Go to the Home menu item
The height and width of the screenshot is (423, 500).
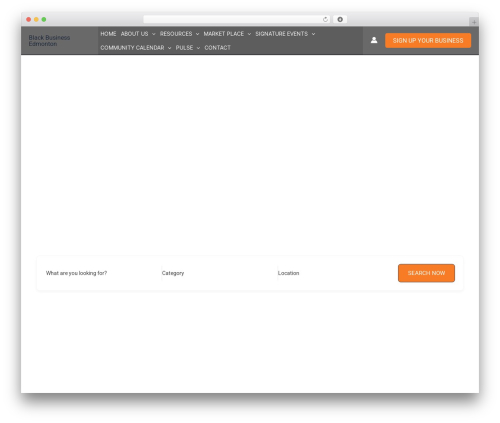[x=108, y=34]
